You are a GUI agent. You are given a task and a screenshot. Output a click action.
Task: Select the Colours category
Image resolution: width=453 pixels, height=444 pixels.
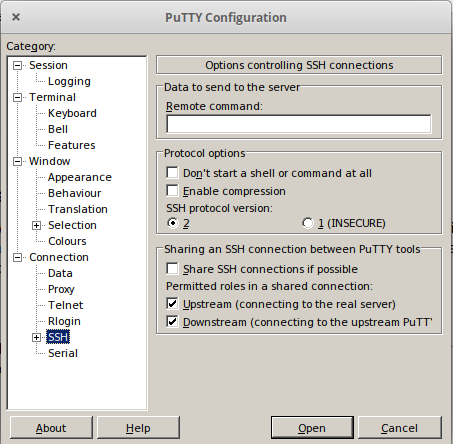[x=67, y=241]
